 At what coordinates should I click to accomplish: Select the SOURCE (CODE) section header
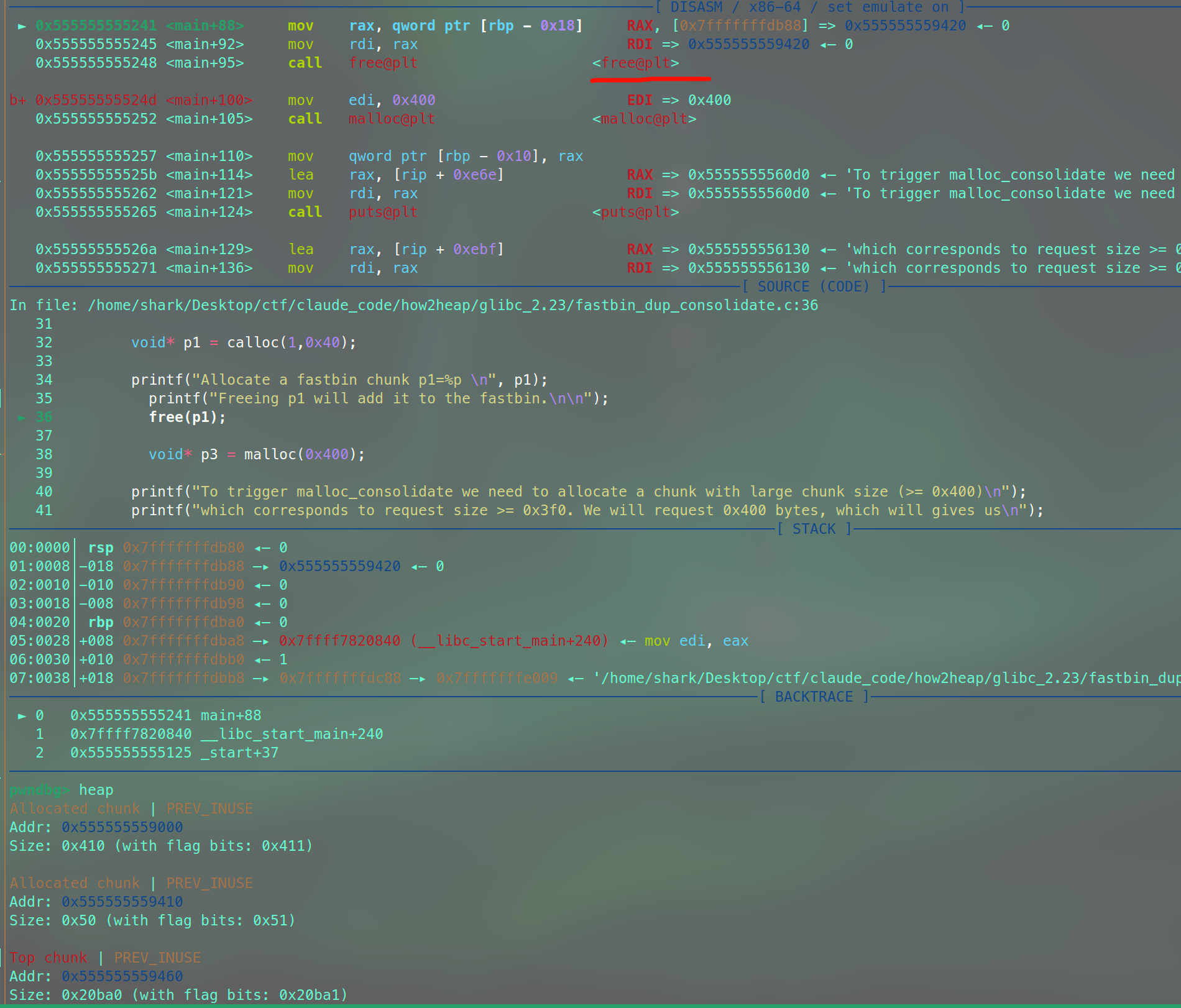coord(814,286)
